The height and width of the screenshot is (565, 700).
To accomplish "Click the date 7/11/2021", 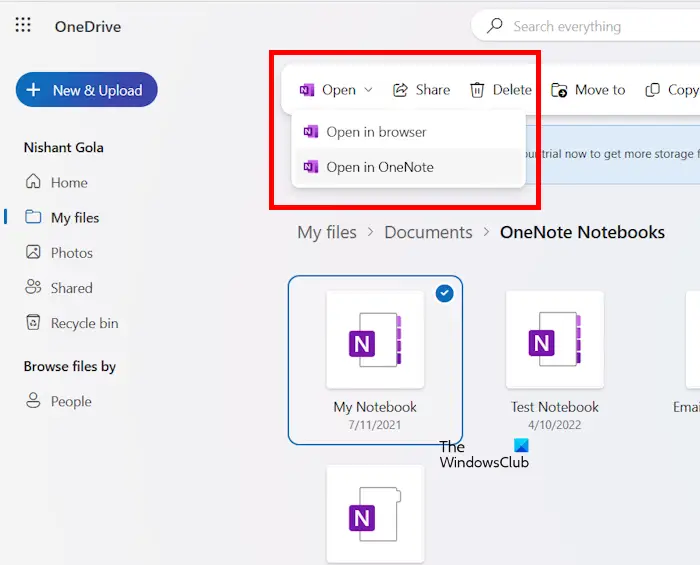I will tap(375, 424).
